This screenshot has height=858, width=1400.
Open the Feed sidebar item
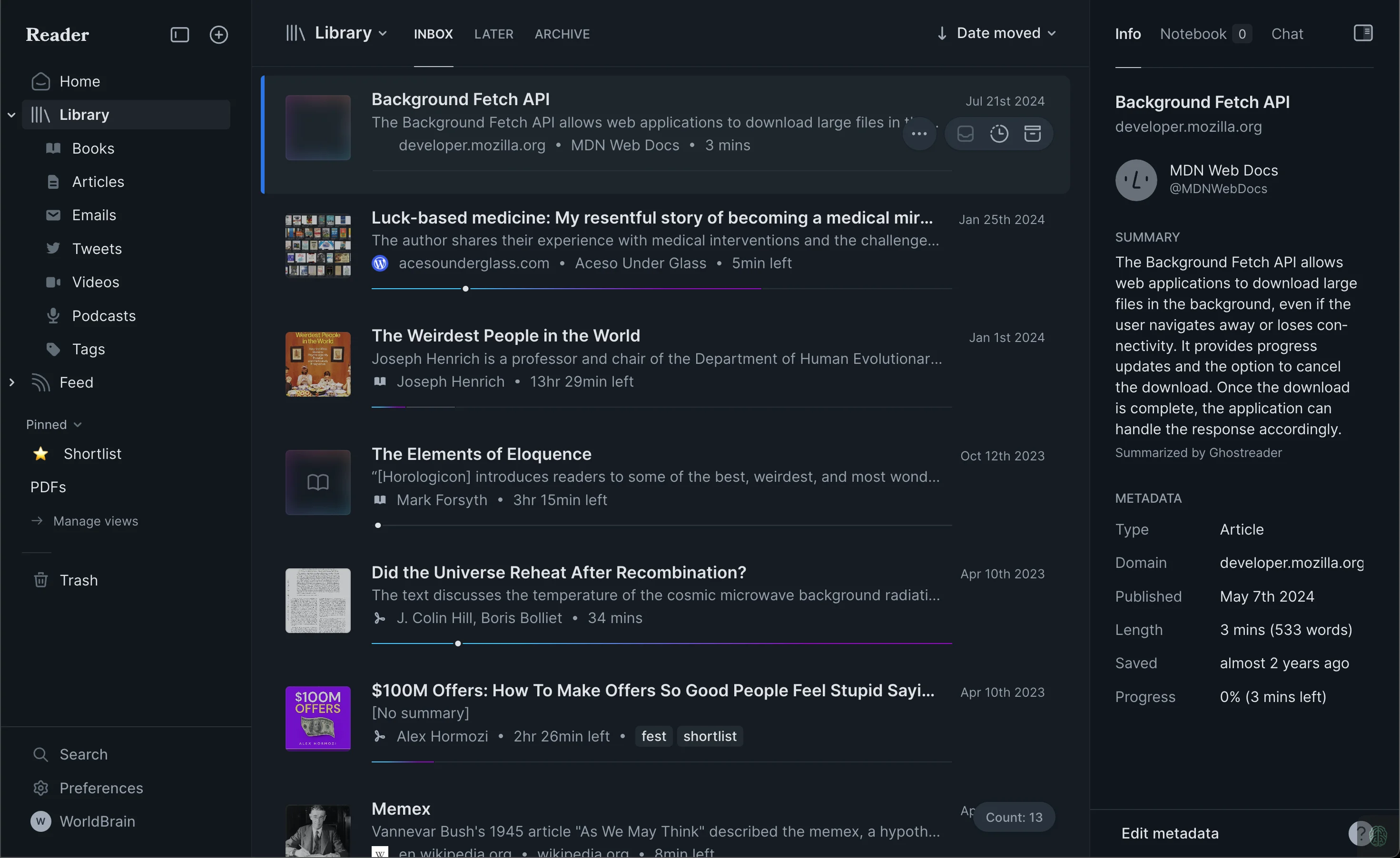point(76,383)
